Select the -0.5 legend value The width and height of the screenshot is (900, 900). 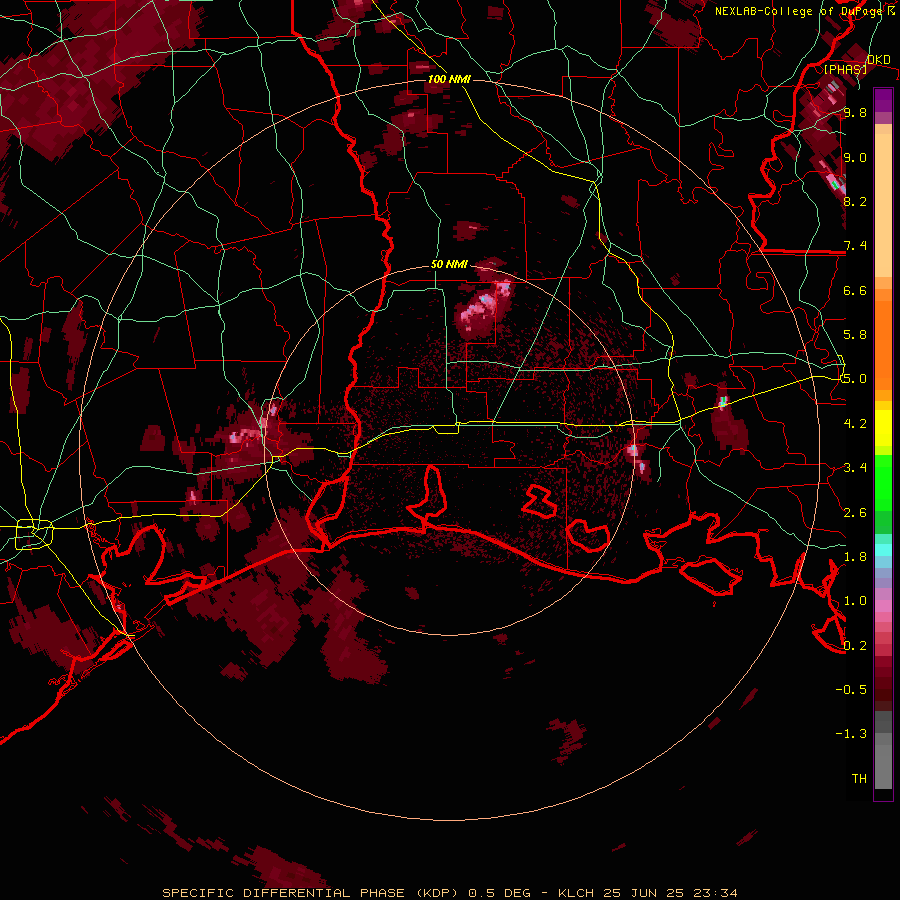pyautogui.click(x=851, y=689)
